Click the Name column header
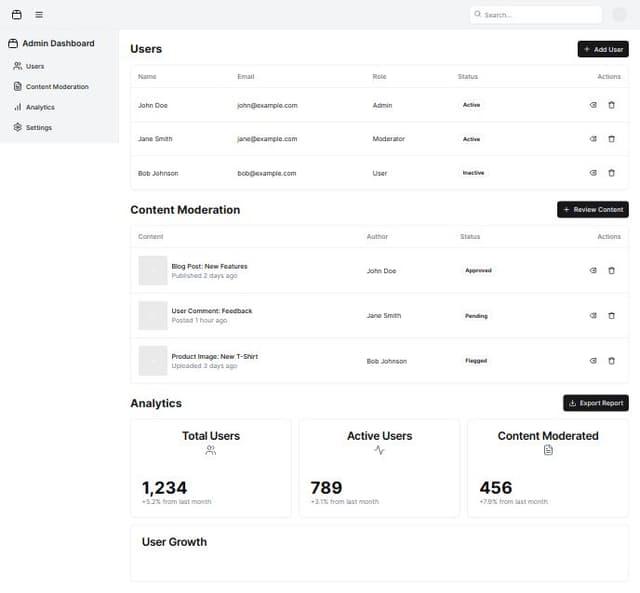The image size is (640, 593). [147, 77]
